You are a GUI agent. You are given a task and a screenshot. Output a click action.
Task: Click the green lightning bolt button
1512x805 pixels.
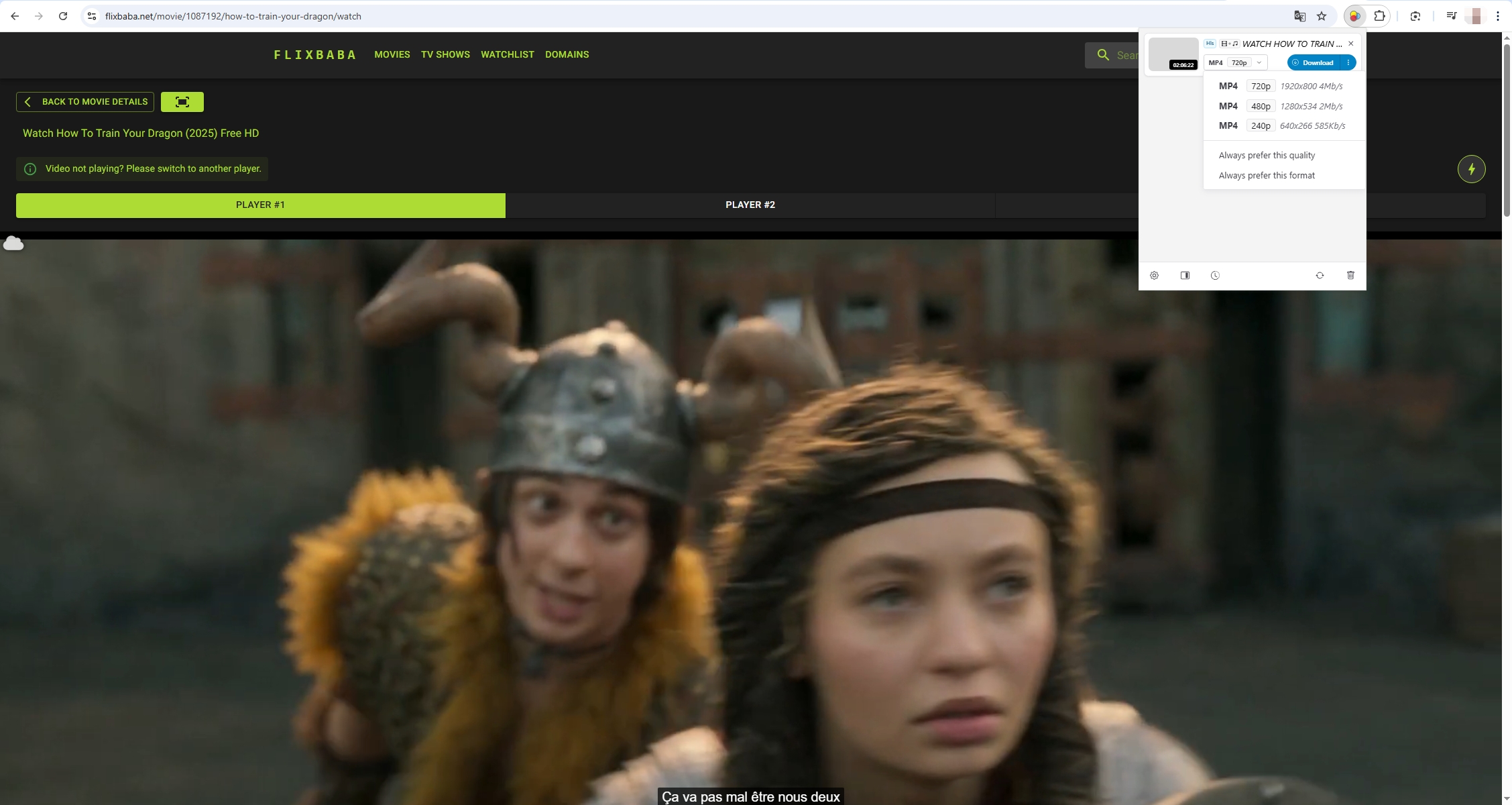coord(1471,169)
